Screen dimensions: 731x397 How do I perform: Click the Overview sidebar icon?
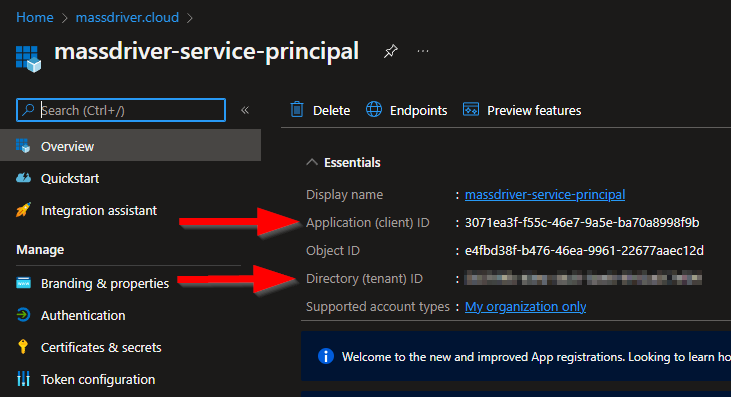tap(23, 146)
